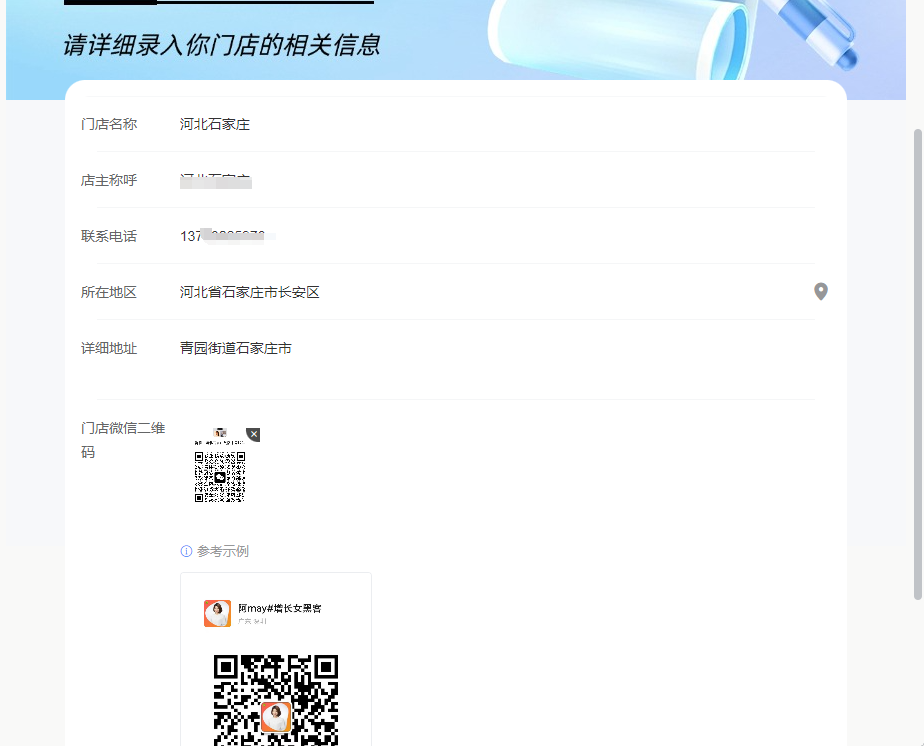The image size is (924, 746).
Task: Click the avatar in the 阿may example card
Action: coord(217,613)
